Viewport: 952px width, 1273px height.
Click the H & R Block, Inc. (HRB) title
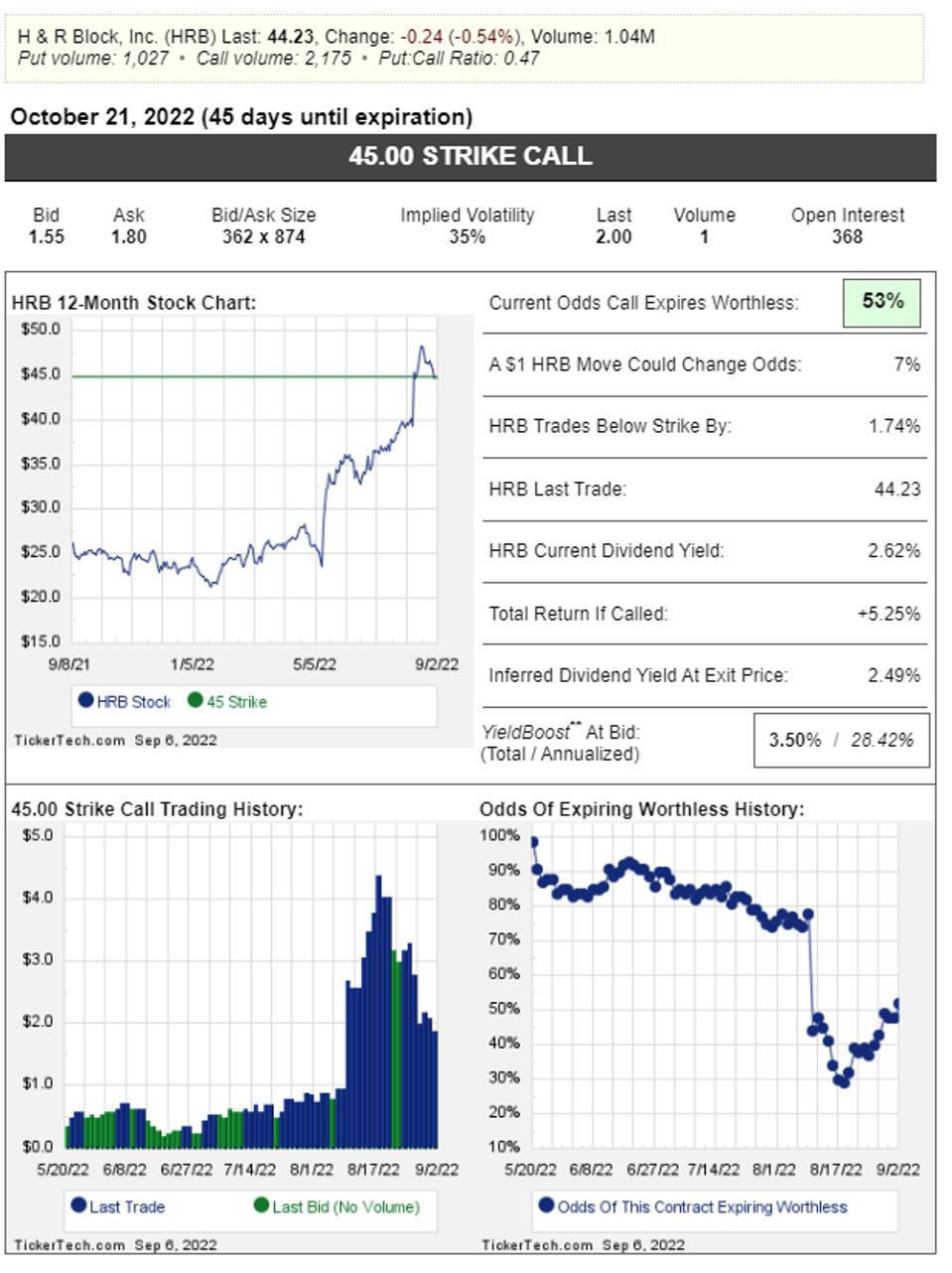pyautogui.click(x=117, y=37)
